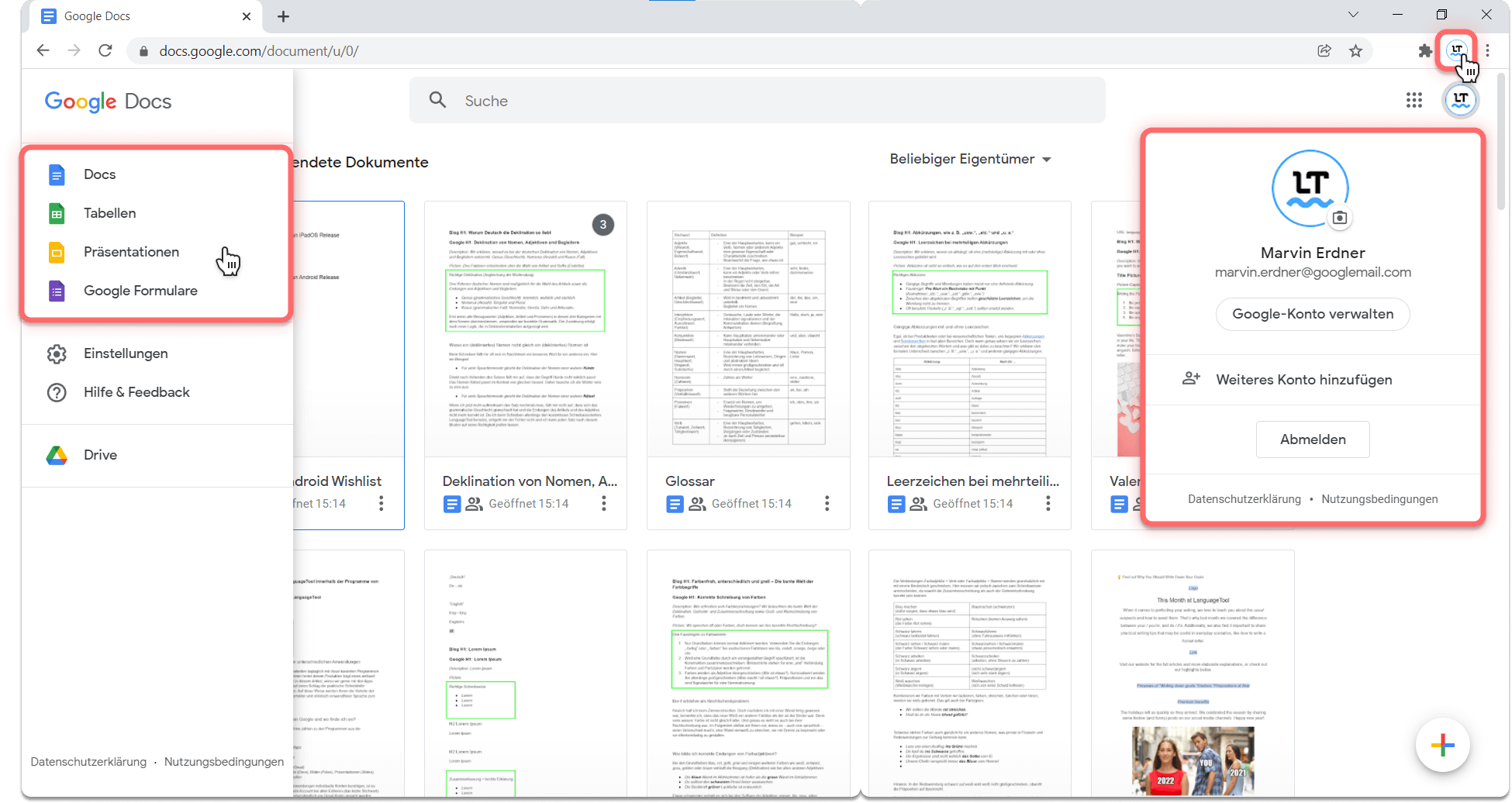Click the purple Google Formulare icon
Image resolution: width=1512 pixels, height=803 pixels.
coord(57,291)
